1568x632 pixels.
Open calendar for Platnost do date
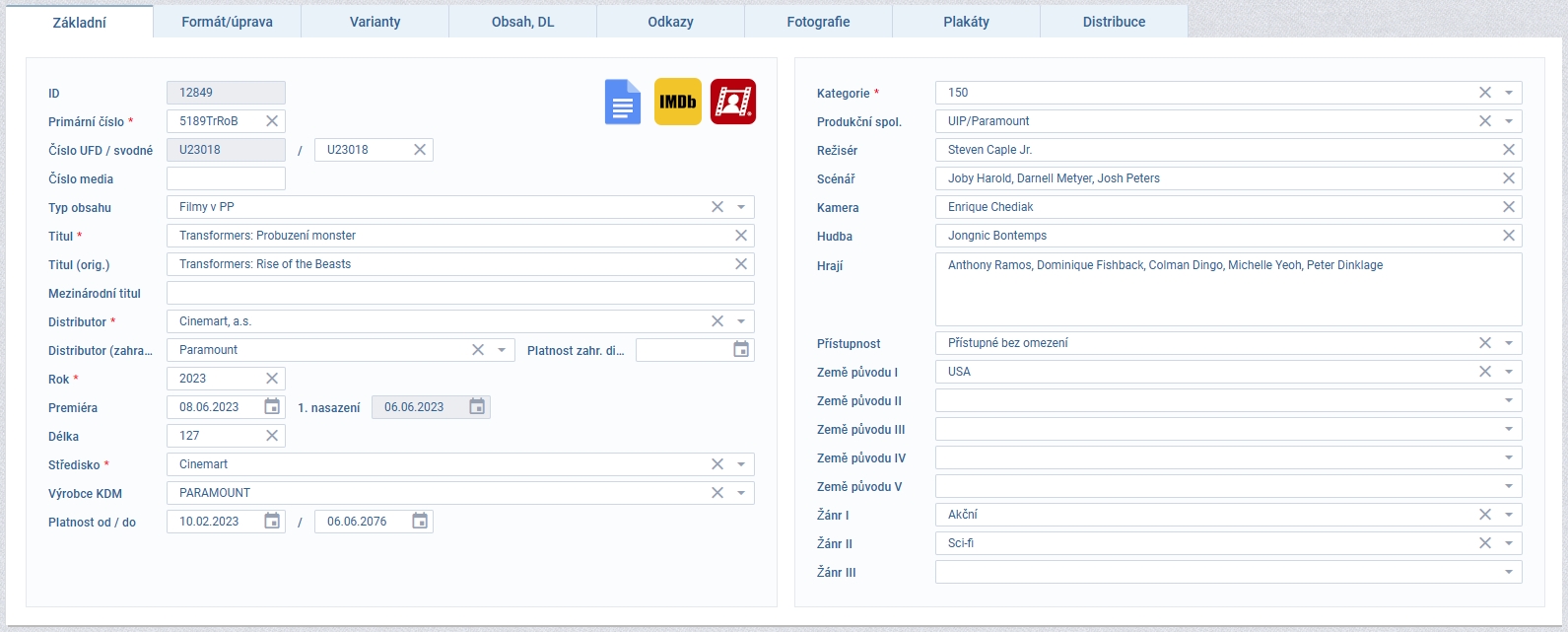(x=420, y=522)
